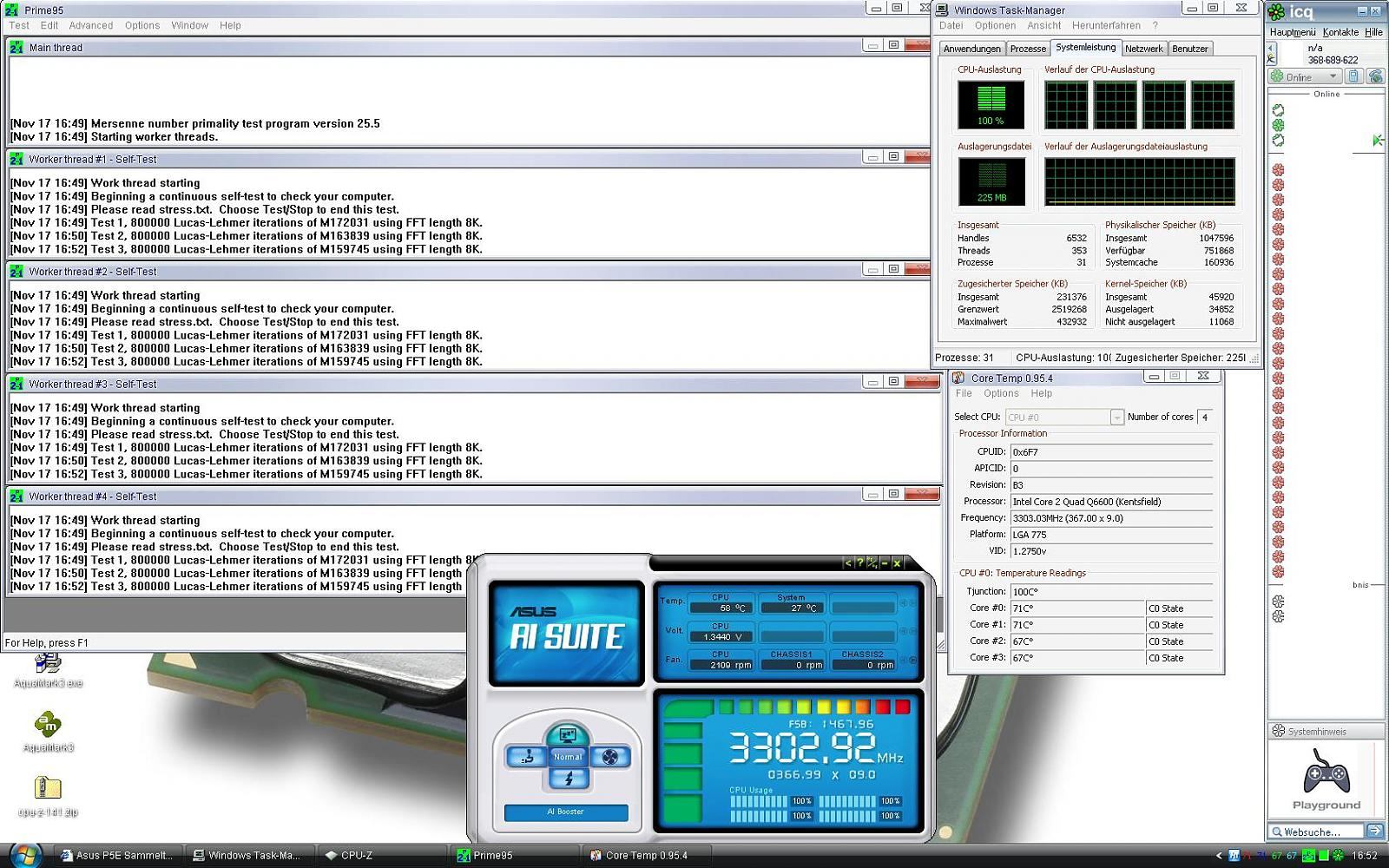Click Core #0 temperature 71C° reading
Screen dimensions: 1389x868
tap(1077, 608)
